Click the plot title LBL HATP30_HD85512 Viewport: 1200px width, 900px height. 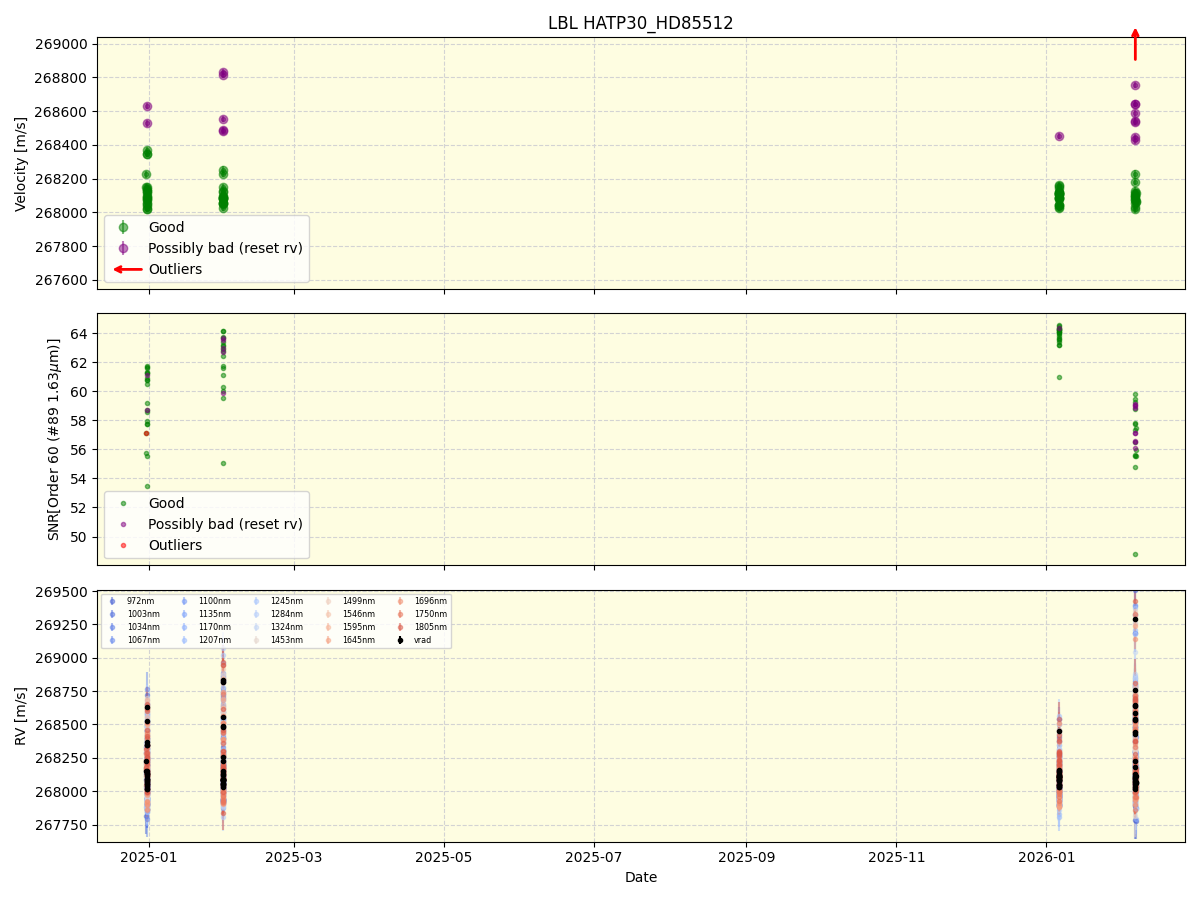click(640, 23)
